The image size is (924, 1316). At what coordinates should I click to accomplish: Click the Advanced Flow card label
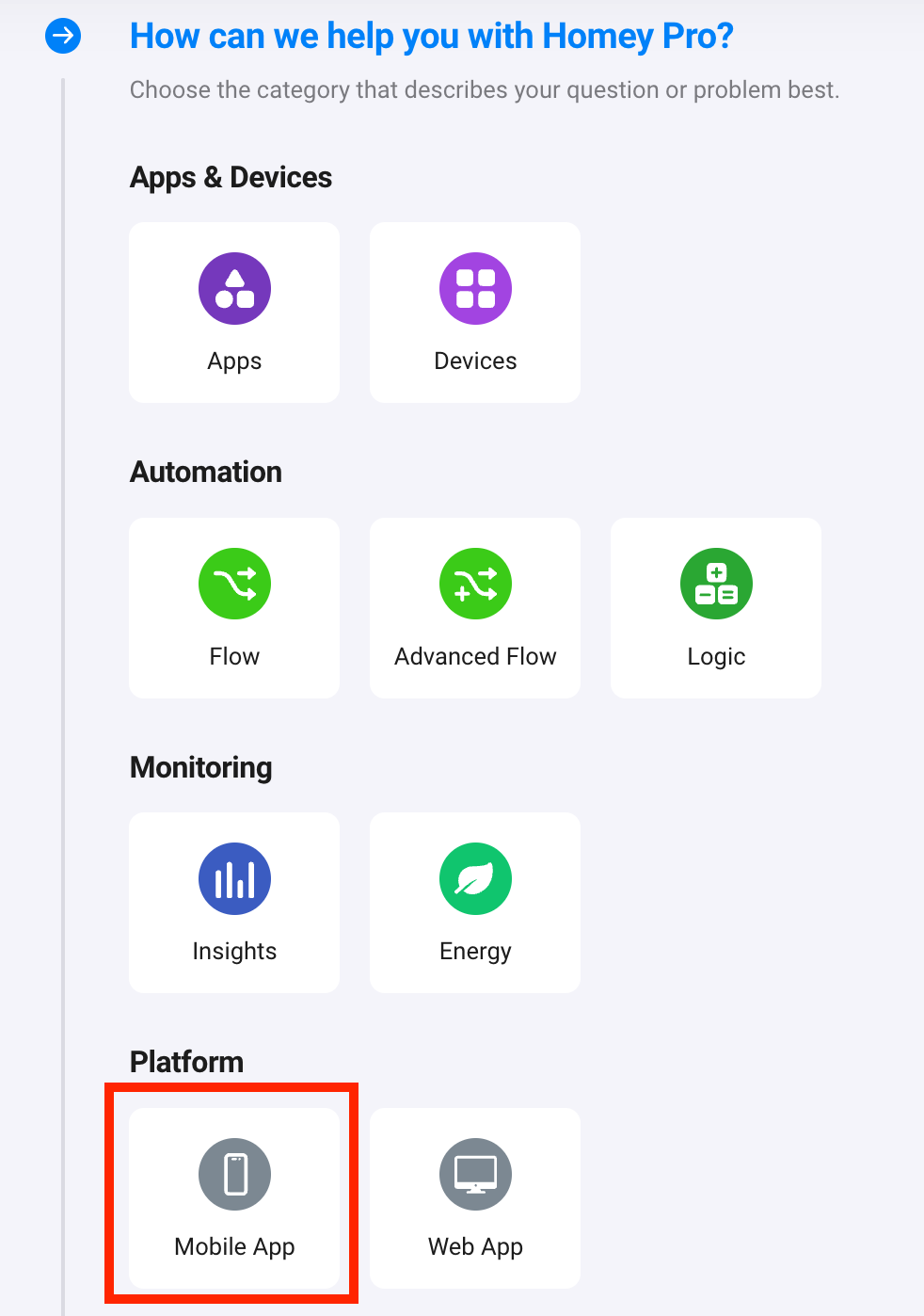[x=475, y=656]
